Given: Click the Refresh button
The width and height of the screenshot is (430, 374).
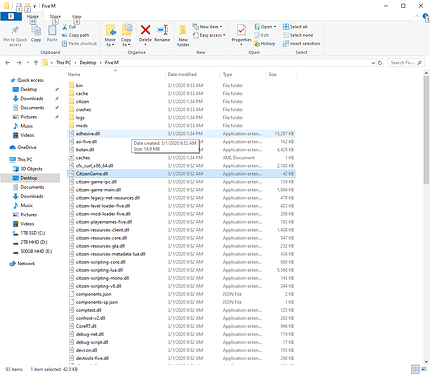Looking at the screenshot, I should click(380, 63).
